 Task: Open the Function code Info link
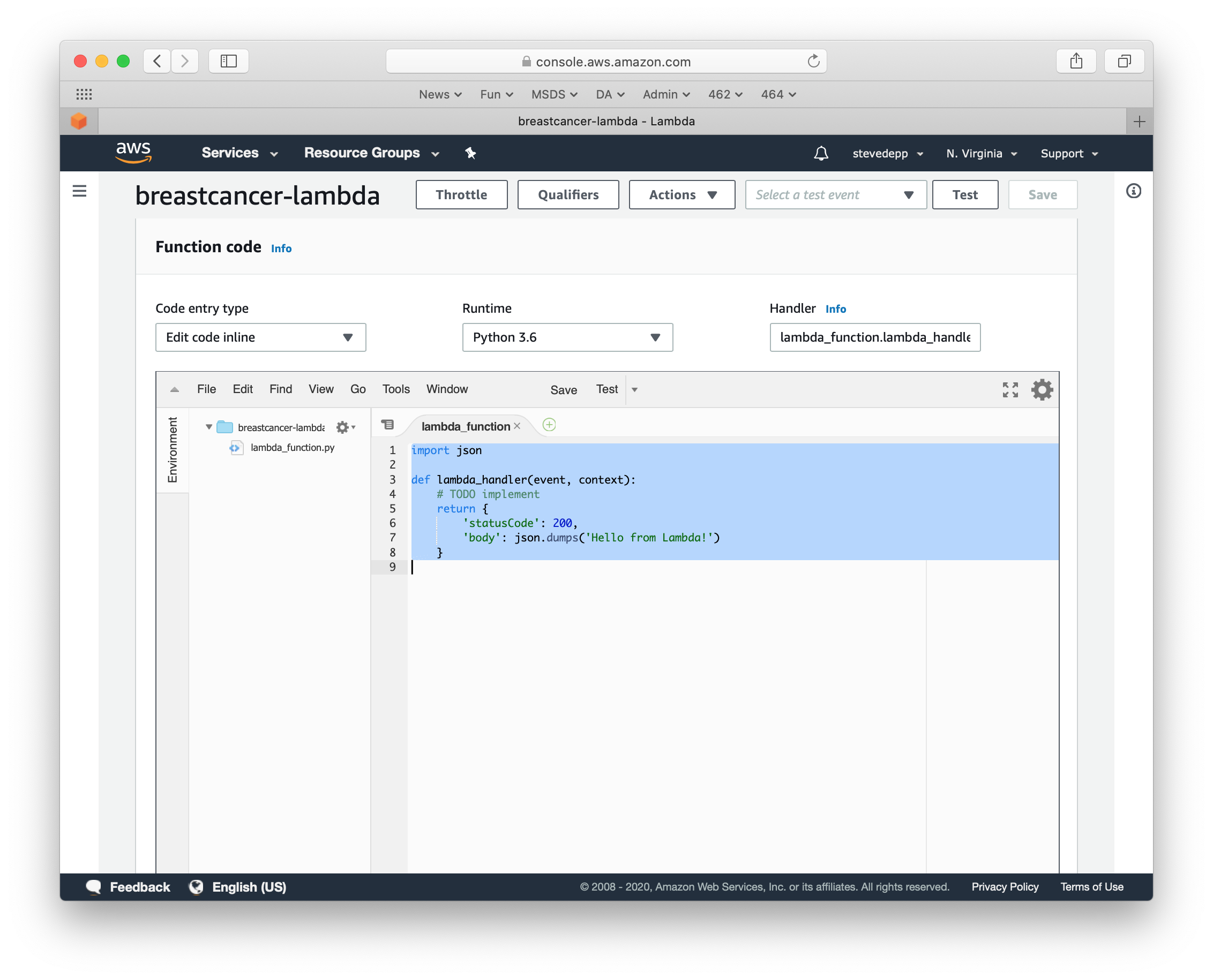(281, 248)
